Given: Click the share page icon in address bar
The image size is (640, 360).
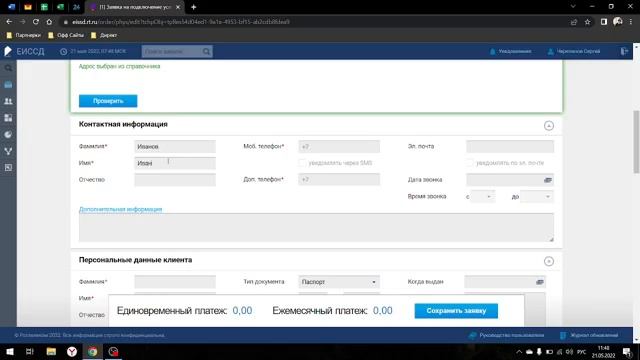Looking at the screenshot, I should pyautogui.click(x=574, y=22).
